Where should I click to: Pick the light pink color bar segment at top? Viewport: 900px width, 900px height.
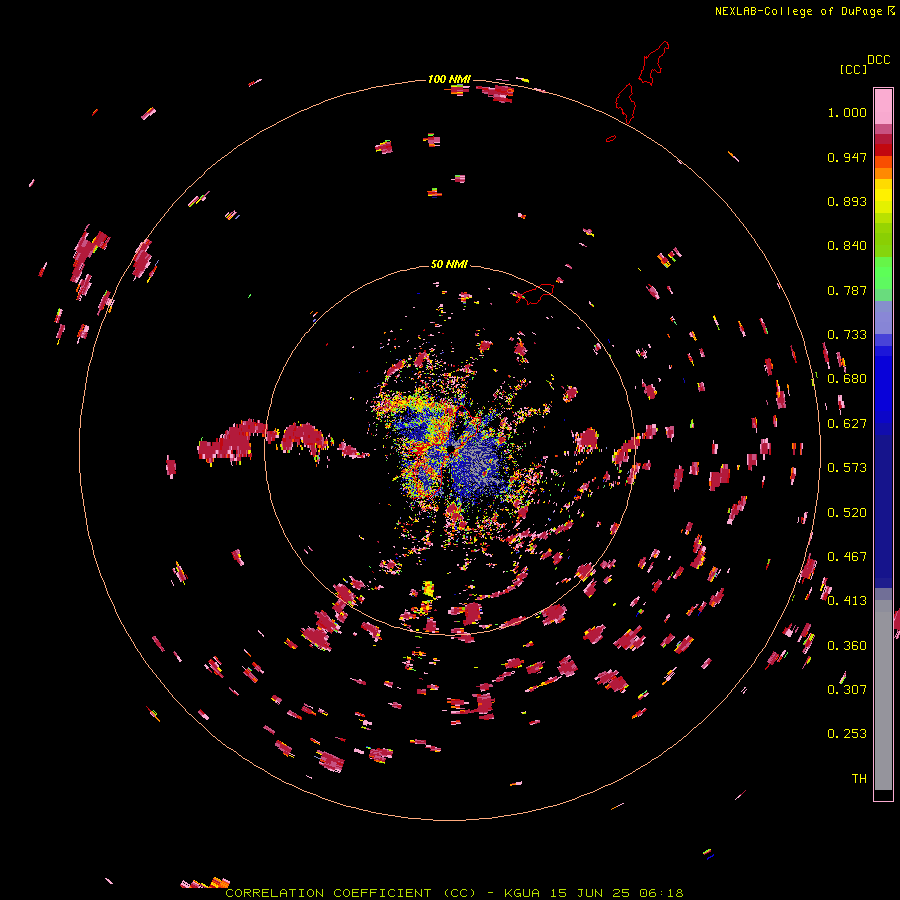coord(883,106)
